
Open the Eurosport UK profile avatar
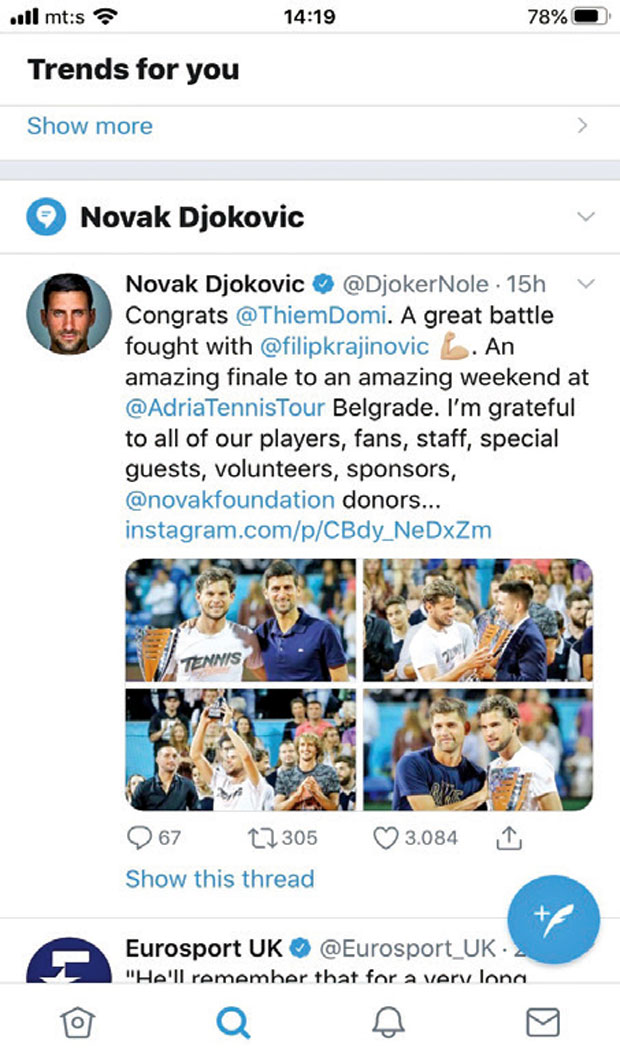(x=68, y=960)
